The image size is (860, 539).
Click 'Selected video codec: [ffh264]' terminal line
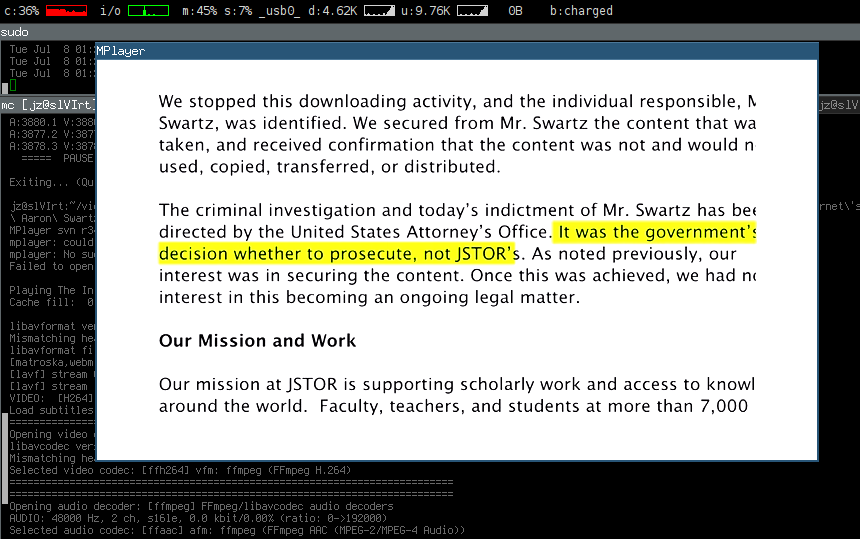pyautogui.click(x=180, y=470)
